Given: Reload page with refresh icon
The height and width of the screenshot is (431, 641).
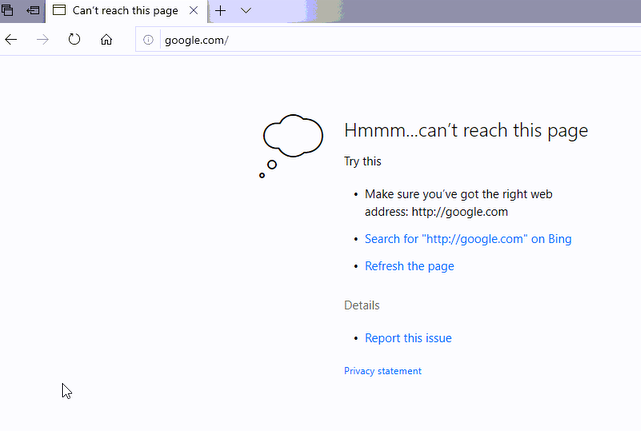Looking at the screenshot, I should point(74,39).
